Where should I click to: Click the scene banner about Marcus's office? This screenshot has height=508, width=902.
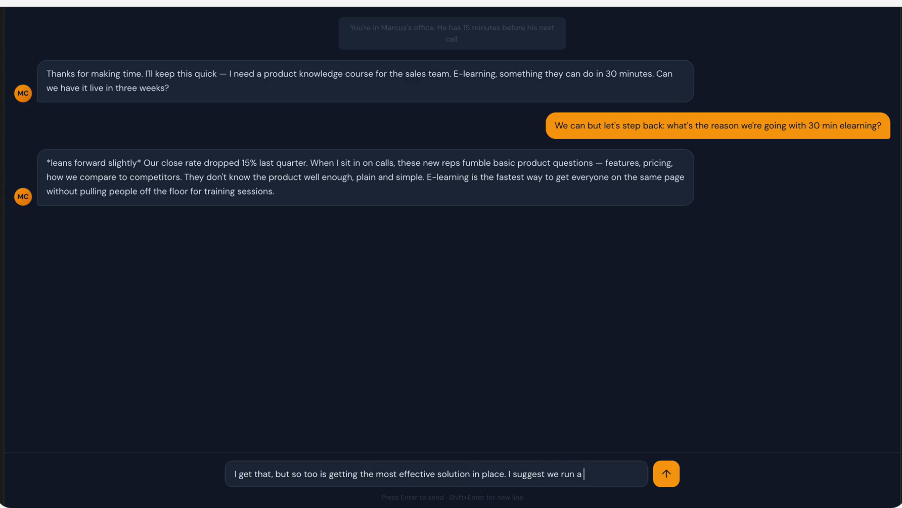click(x=452, y=33)
